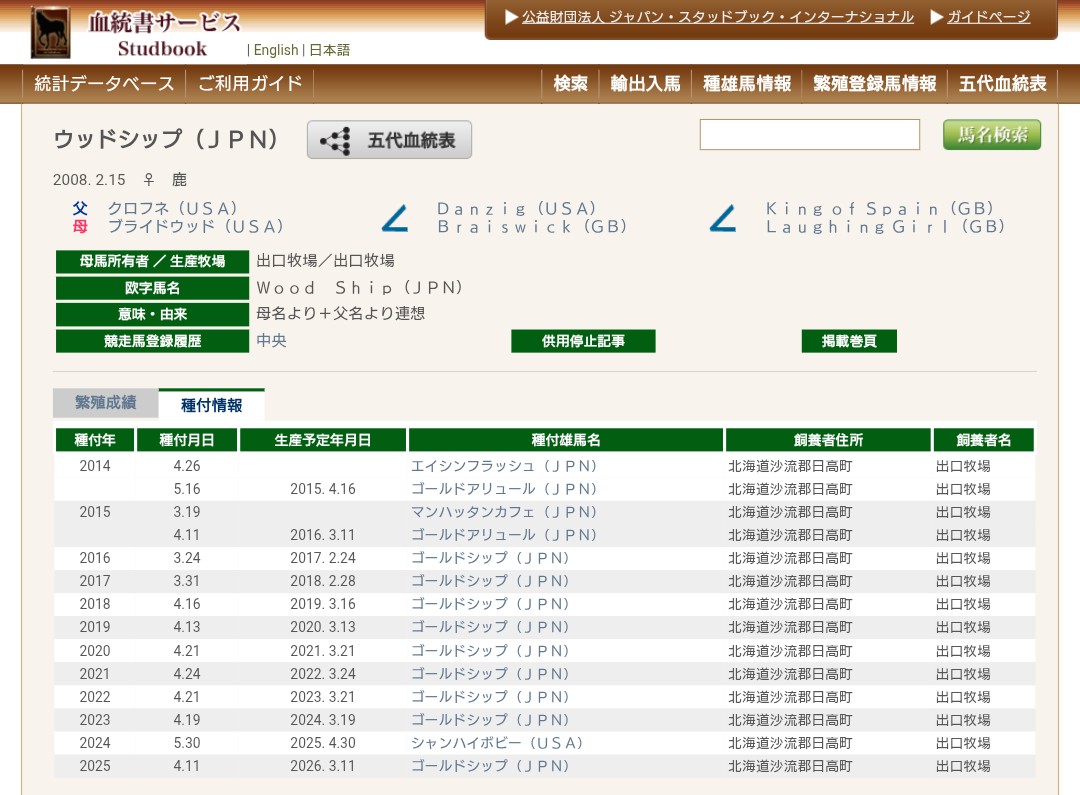Open stallion link シャンハイボビー (USA)
This screenshot has width=1080, height=795.
497,743
